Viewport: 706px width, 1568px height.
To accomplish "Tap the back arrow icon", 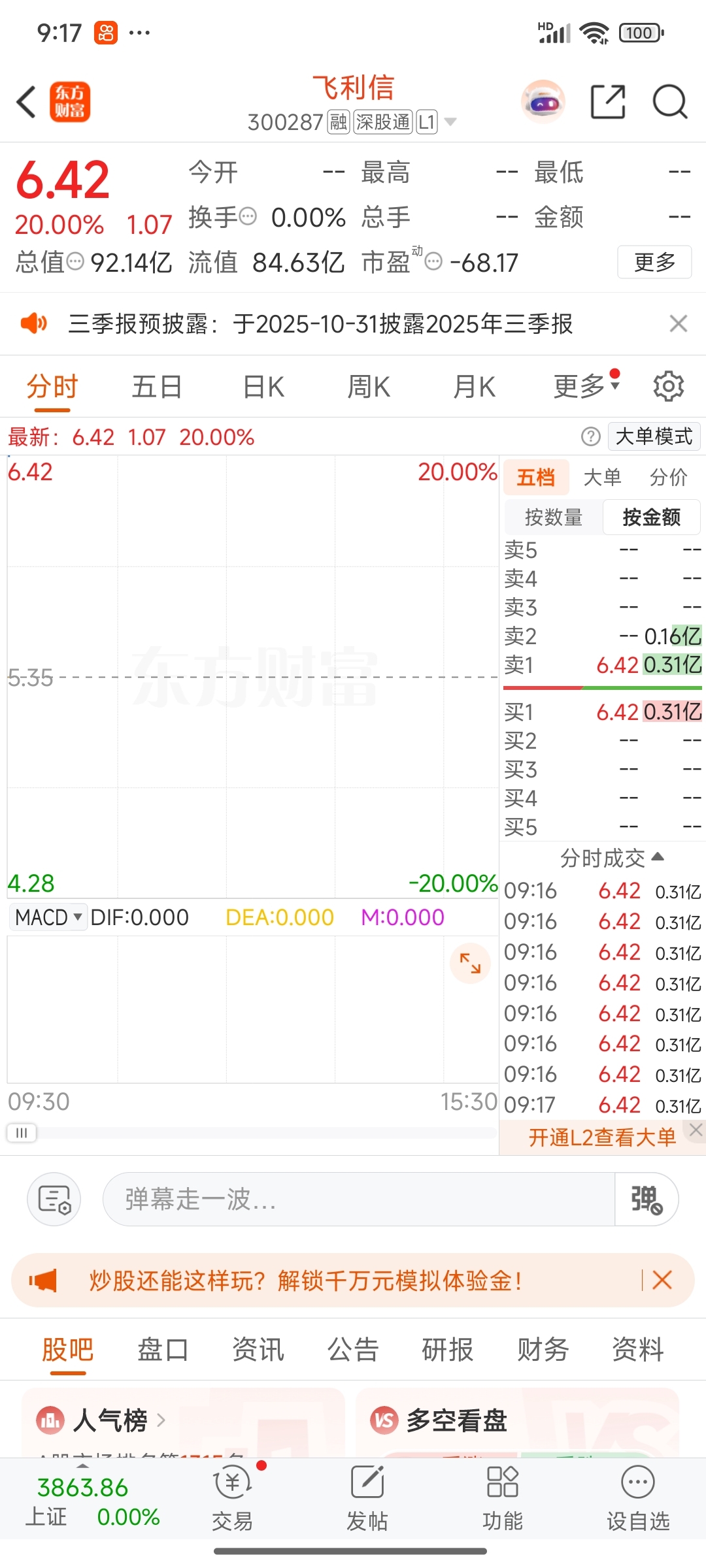I will 26,103.
